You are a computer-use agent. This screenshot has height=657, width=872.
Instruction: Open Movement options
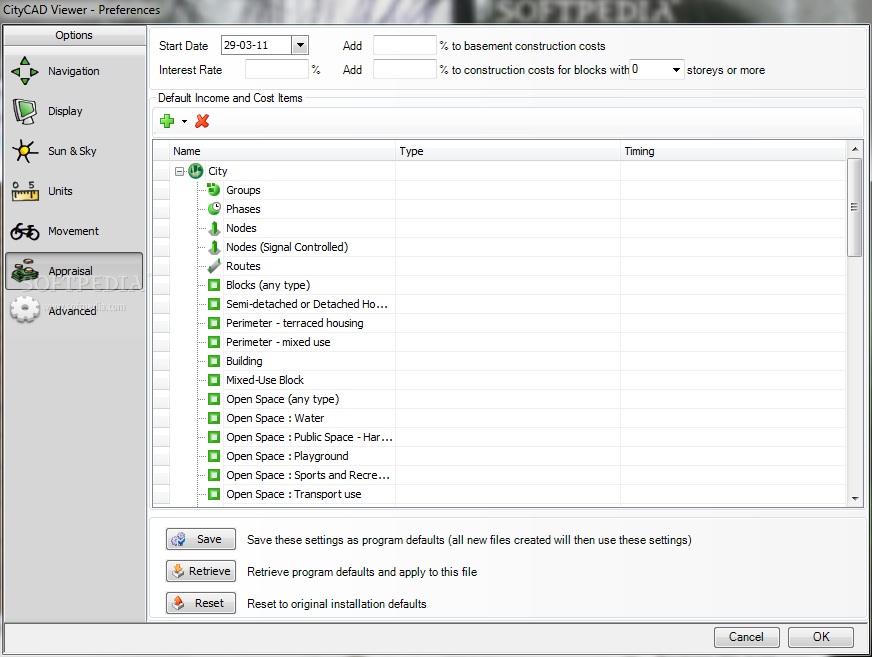pos(74,231)
